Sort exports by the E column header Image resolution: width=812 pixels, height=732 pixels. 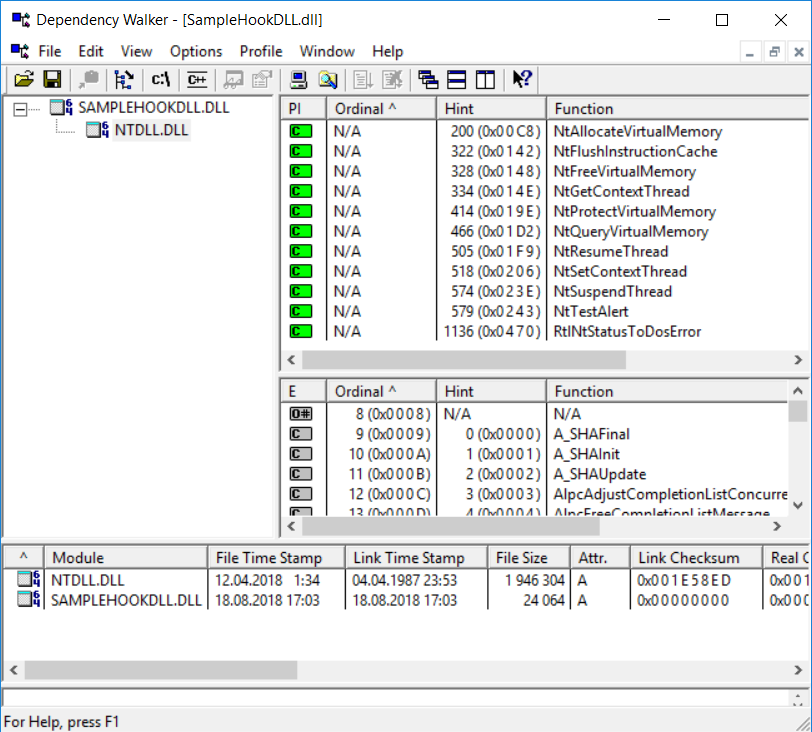pyautogui.click(x=303, y=391)
